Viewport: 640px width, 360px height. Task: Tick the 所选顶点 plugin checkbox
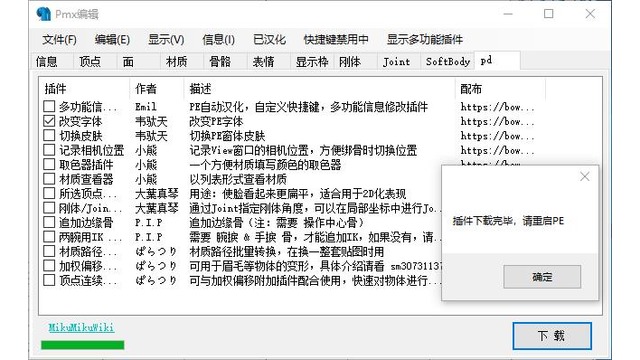point(49,193)
